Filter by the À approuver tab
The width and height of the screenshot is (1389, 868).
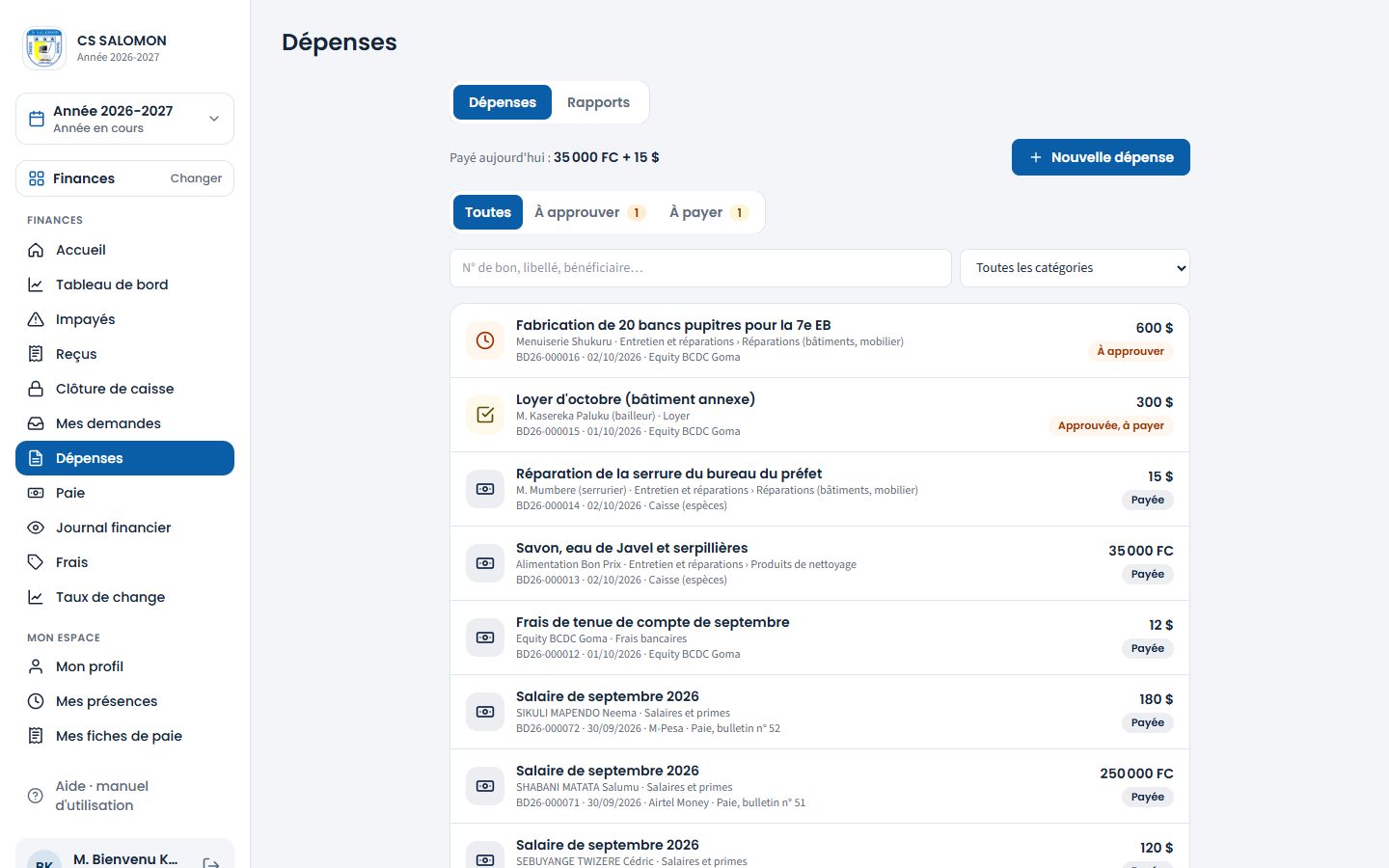click(590, 212)
